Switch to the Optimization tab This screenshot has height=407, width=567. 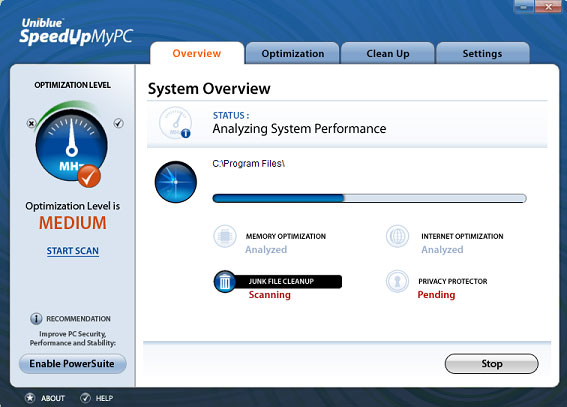click(293, 53)
